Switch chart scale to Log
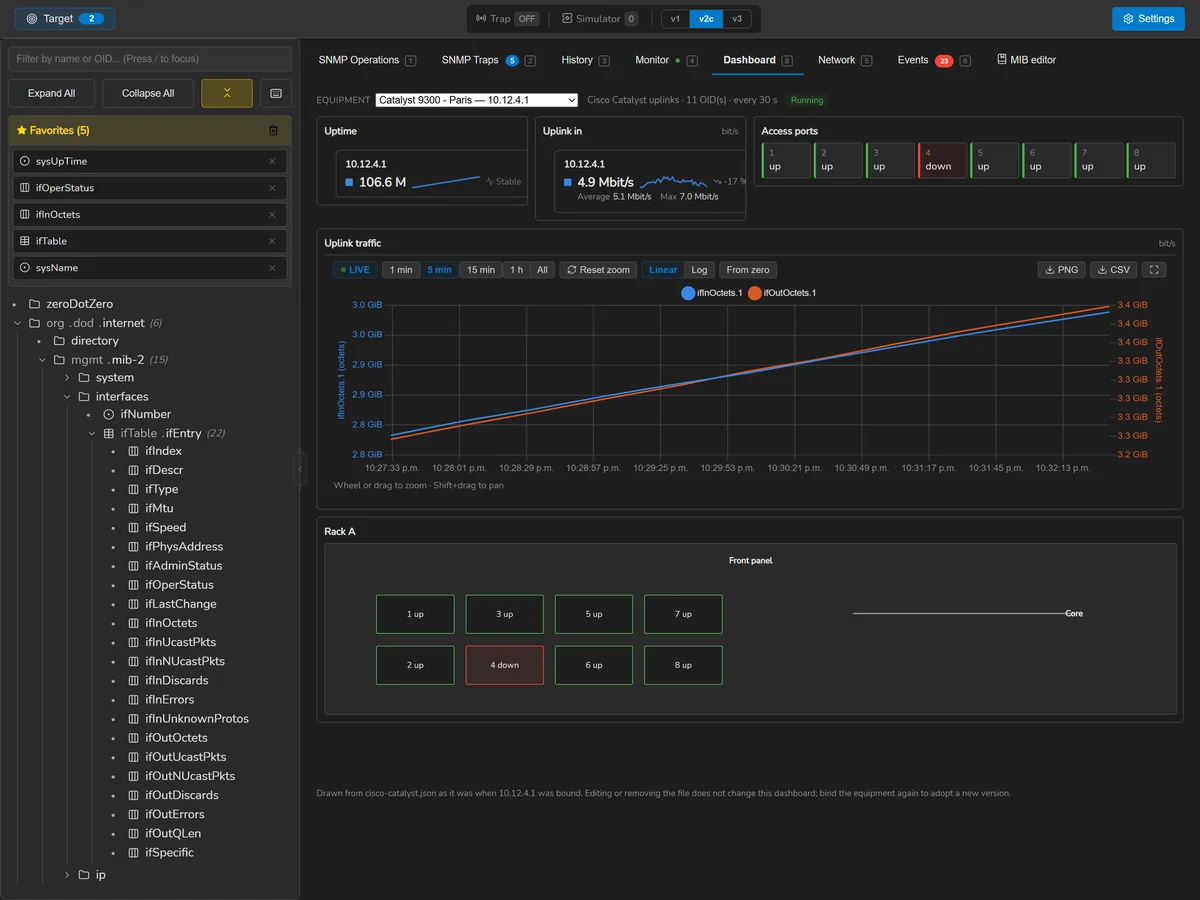This screenshot has width=1200, height=900. [699, 270]
